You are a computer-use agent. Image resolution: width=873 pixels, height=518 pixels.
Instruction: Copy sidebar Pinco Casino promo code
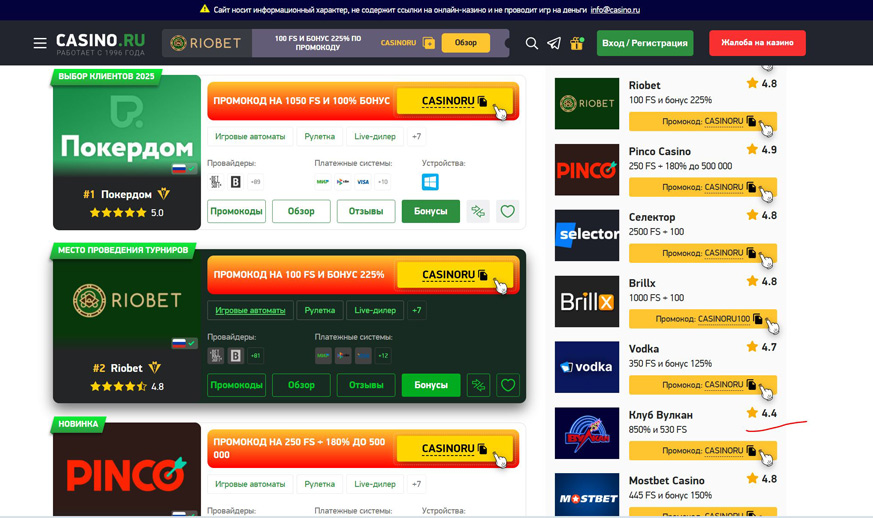(703, 188)
